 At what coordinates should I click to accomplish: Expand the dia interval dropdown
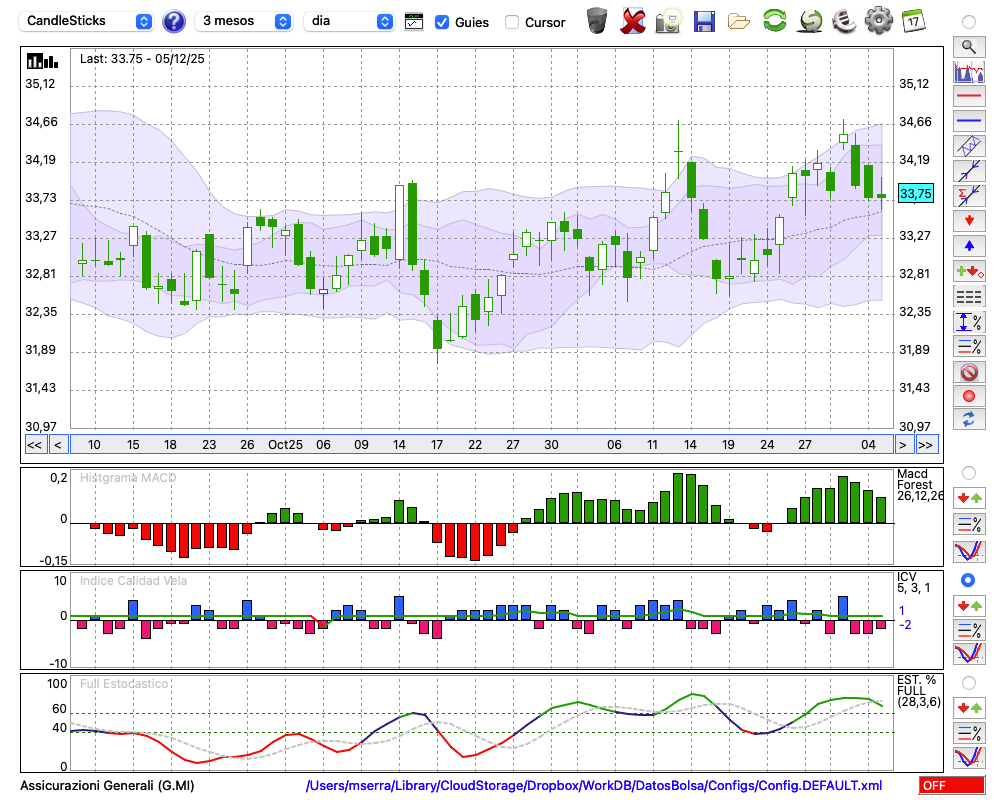[350, 21]
